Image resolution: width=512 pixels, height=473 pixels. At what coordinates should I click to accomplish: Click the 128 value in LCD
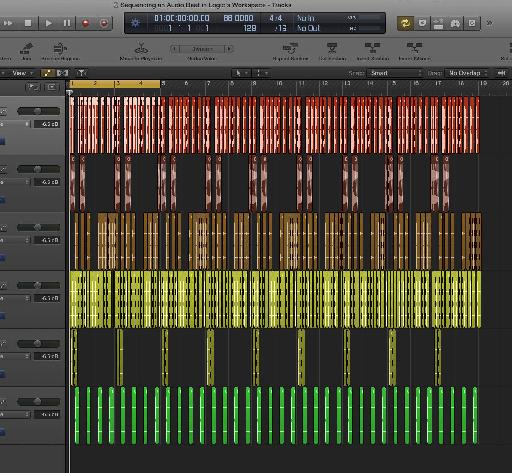(x=250, y=28)
